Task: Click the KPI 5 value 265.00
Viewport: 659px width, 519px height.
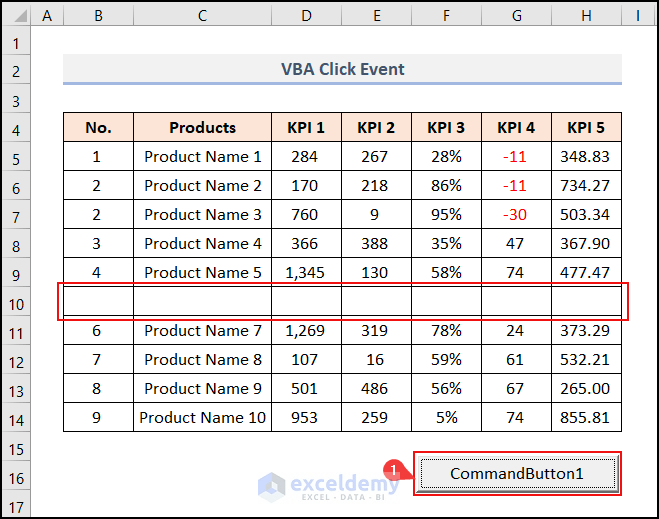Action: click(586, 388)
